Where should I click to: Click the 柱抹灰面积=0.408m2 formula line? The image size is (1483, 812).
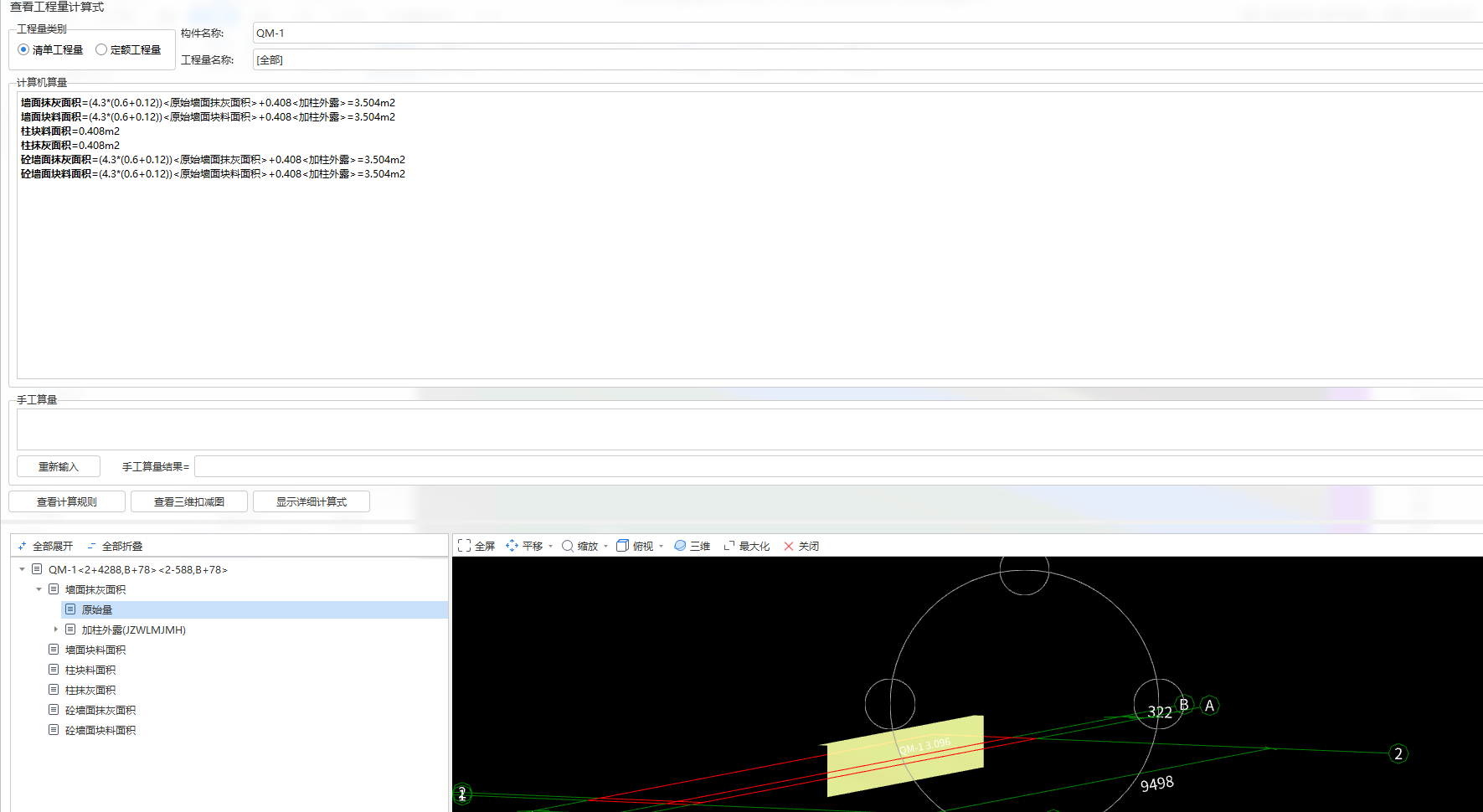pyautogui.click(x=70, y=146)
